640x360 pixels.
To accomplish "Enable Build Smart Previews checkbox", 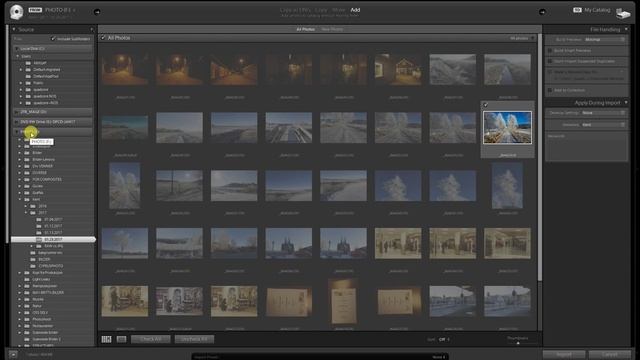I will [x=550, y=51].
